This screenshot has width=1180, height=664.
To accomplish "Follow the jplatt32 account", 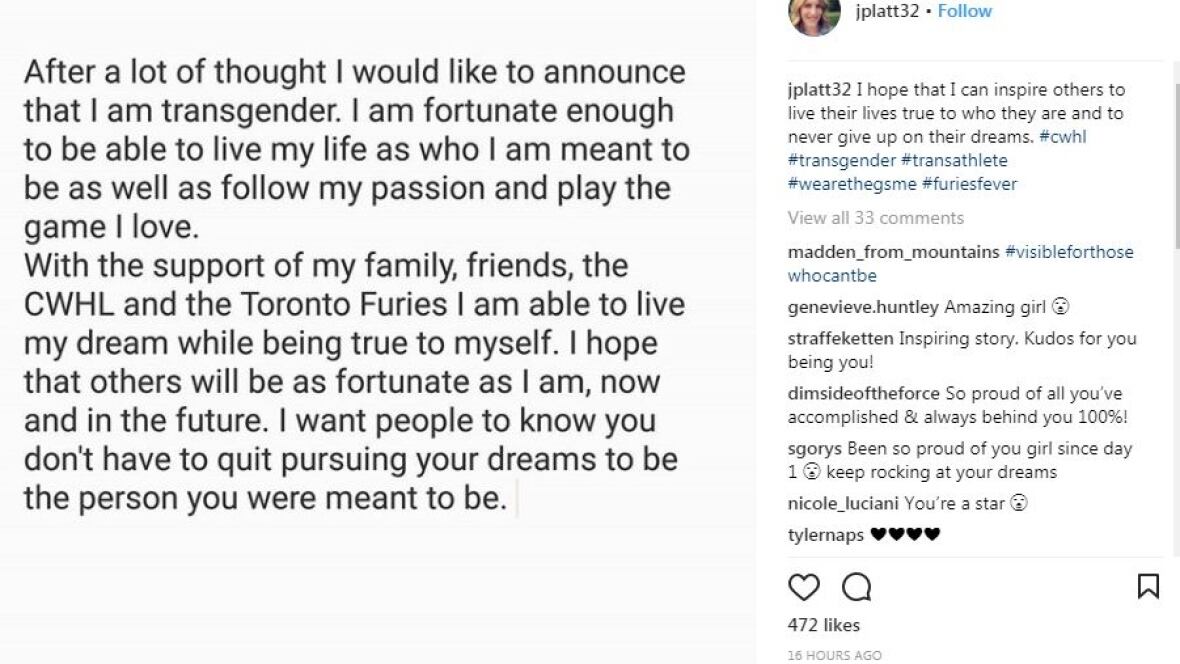I will click(964, 11).
